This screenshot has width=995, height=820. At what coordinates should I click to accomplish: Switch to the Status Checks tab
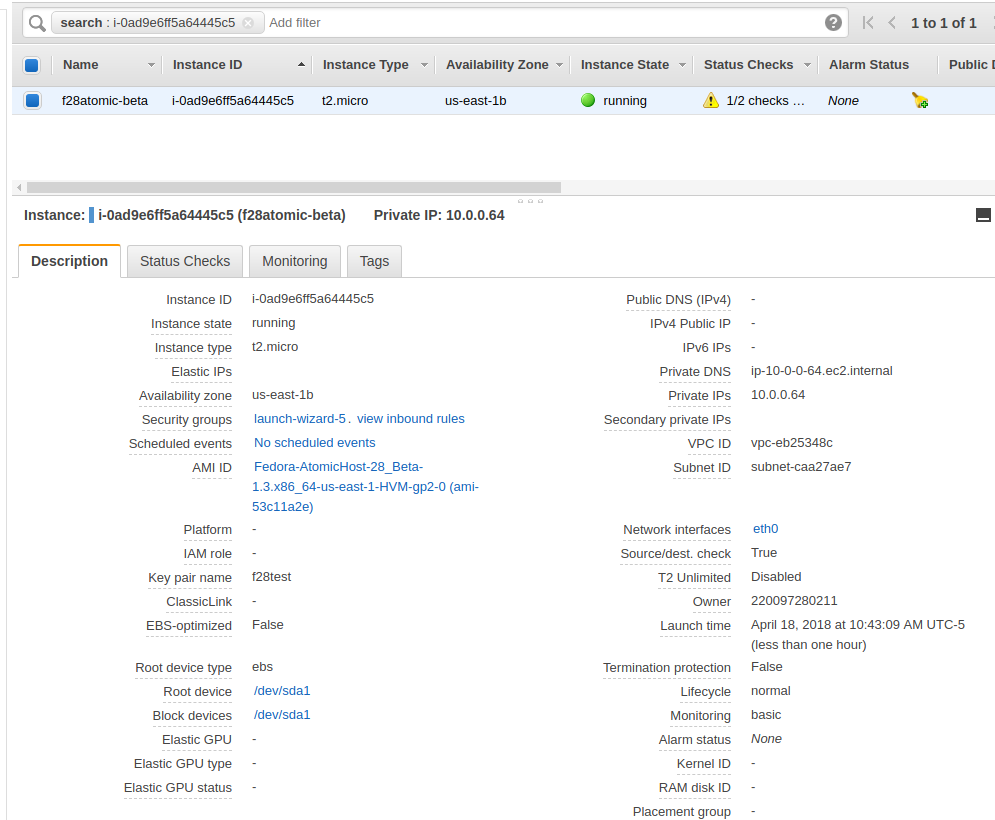[185, 261]
